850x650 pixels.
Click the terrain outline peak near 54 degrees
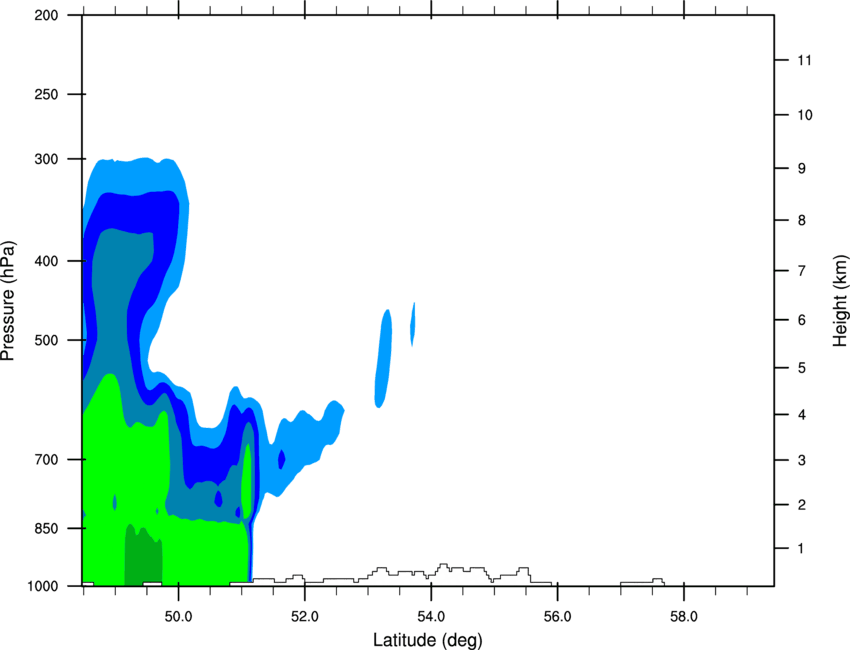(x=443, y=567)
